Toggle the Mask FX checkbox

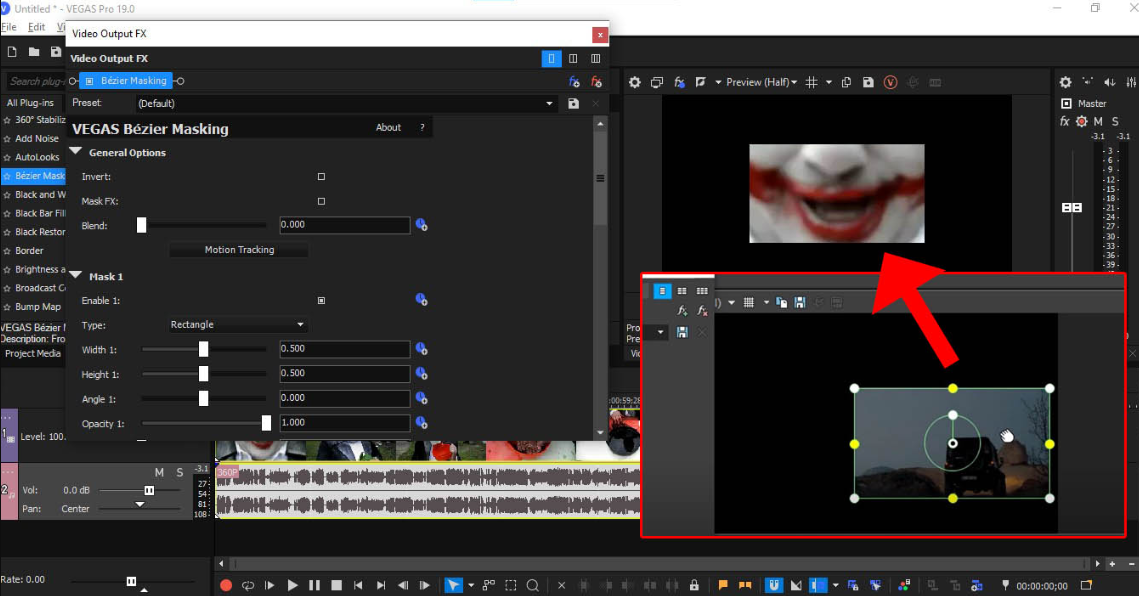[x=320, y=201]
